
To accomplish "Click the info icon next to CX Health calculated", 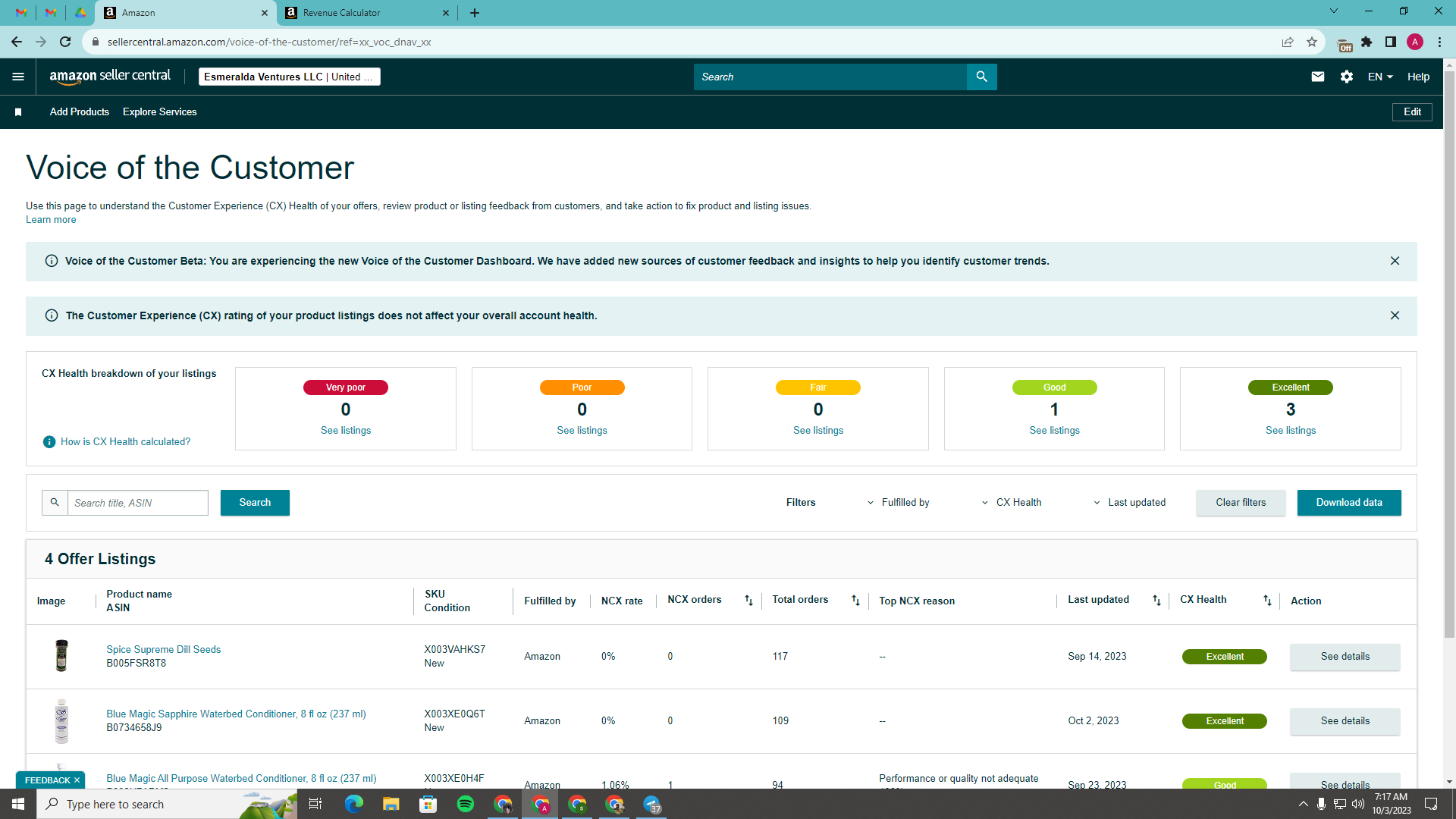I will [49, 442].
